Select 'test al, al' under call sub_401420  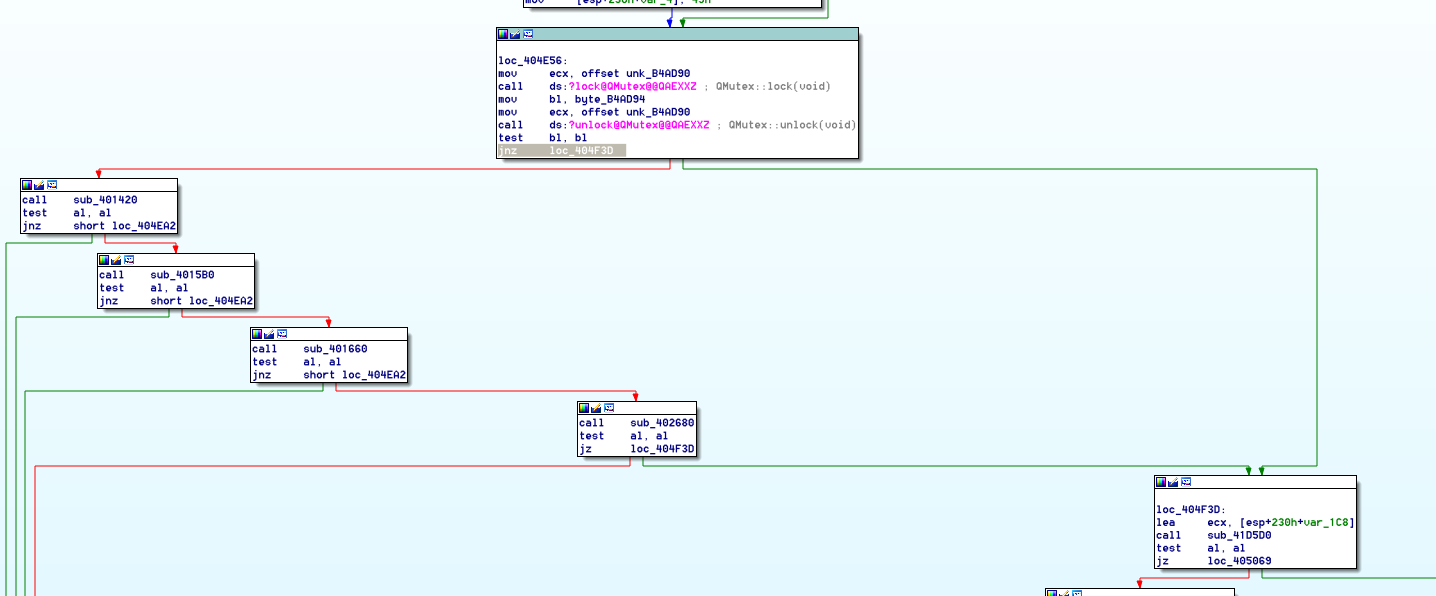coord(67,213)
